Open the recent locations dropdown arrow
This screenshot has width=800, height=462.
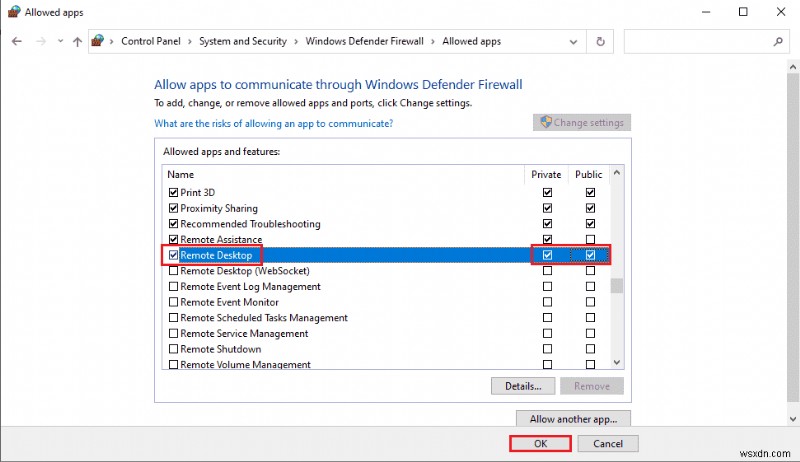click(x=59, y=42)
